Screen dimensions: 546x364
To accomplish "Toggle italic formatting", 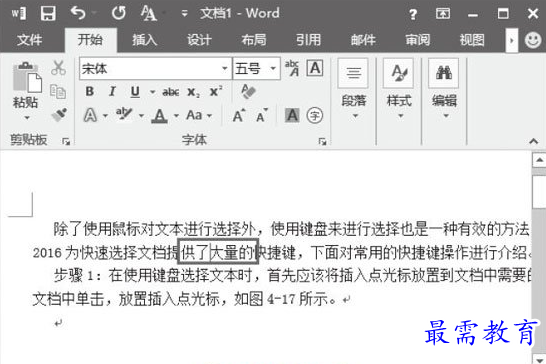I will point(112,92).
